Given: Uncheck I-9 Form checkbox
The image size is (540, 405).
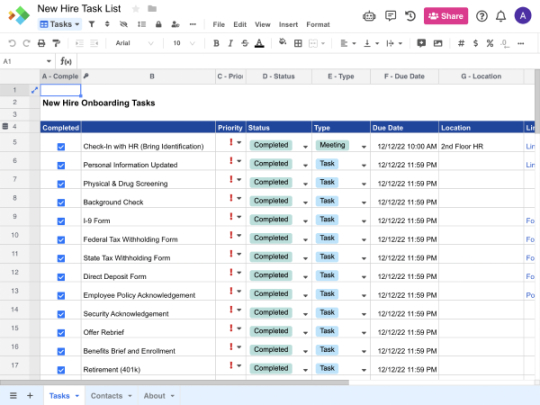Looking at the screenshot, I should click(x=61, y=221).
